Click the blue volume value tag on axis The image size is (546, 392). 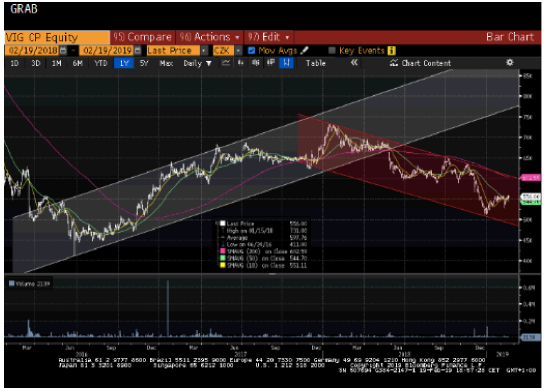click(x=530, y=337)
